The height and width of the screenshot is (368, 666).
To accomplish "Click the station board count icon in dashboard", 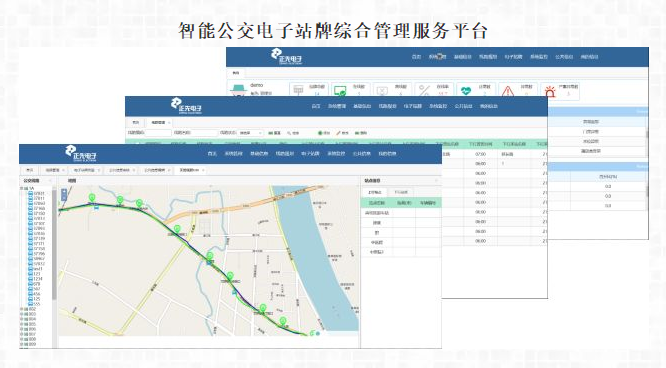I will (299, 90).
